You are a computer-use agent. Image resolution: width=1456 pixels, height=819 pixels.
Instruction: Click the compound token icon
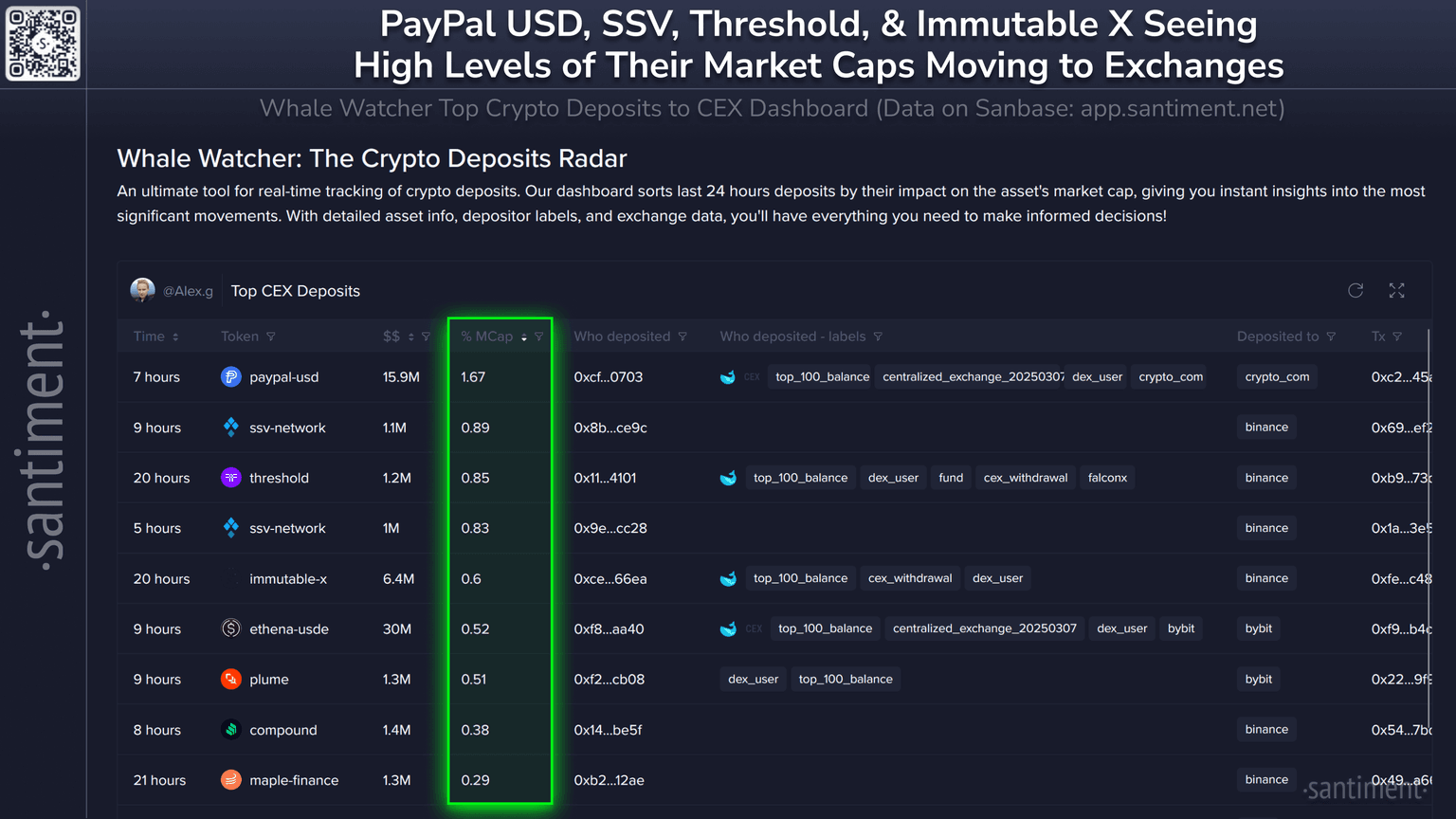click(230, 730)
